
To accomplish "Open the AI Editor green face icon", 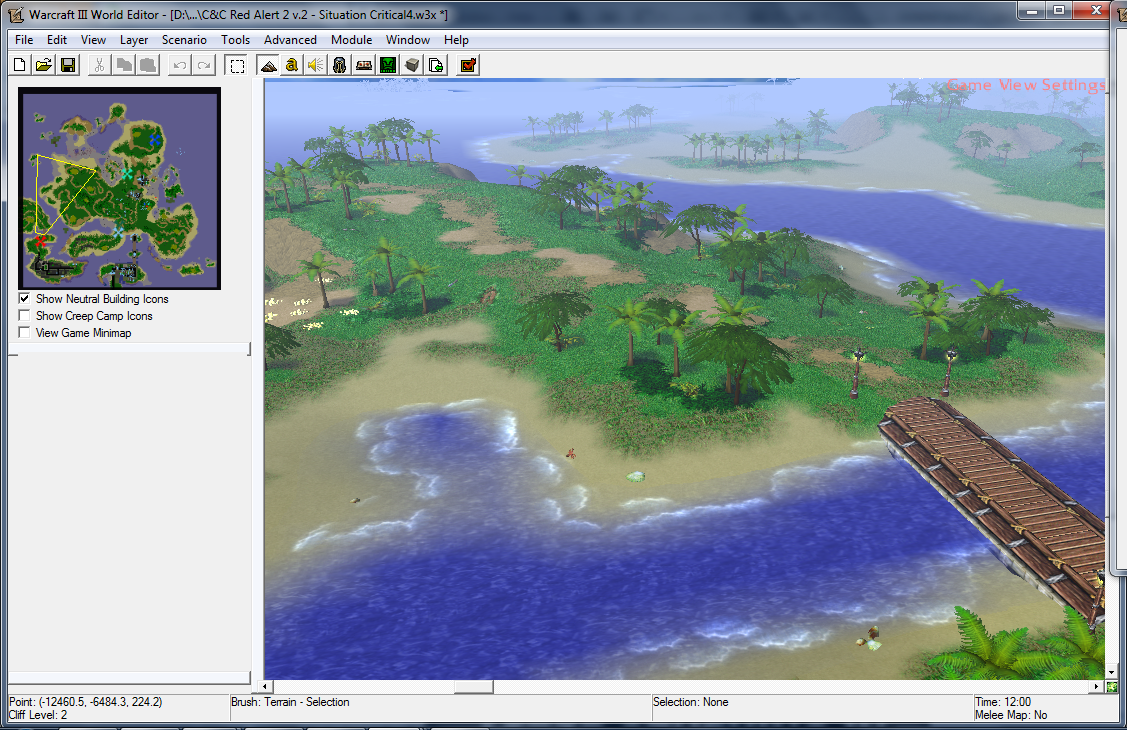I will pyautogui.click(x=388, y=65).
